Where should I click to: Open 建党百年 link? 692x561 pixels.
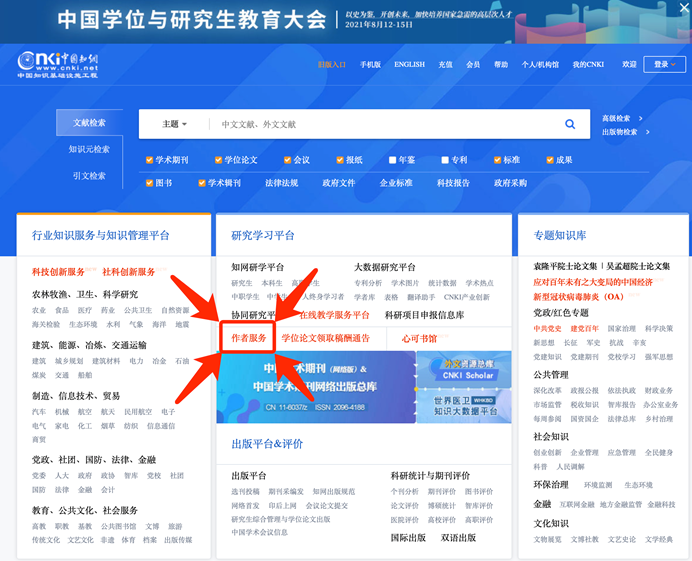pos(584,328)
